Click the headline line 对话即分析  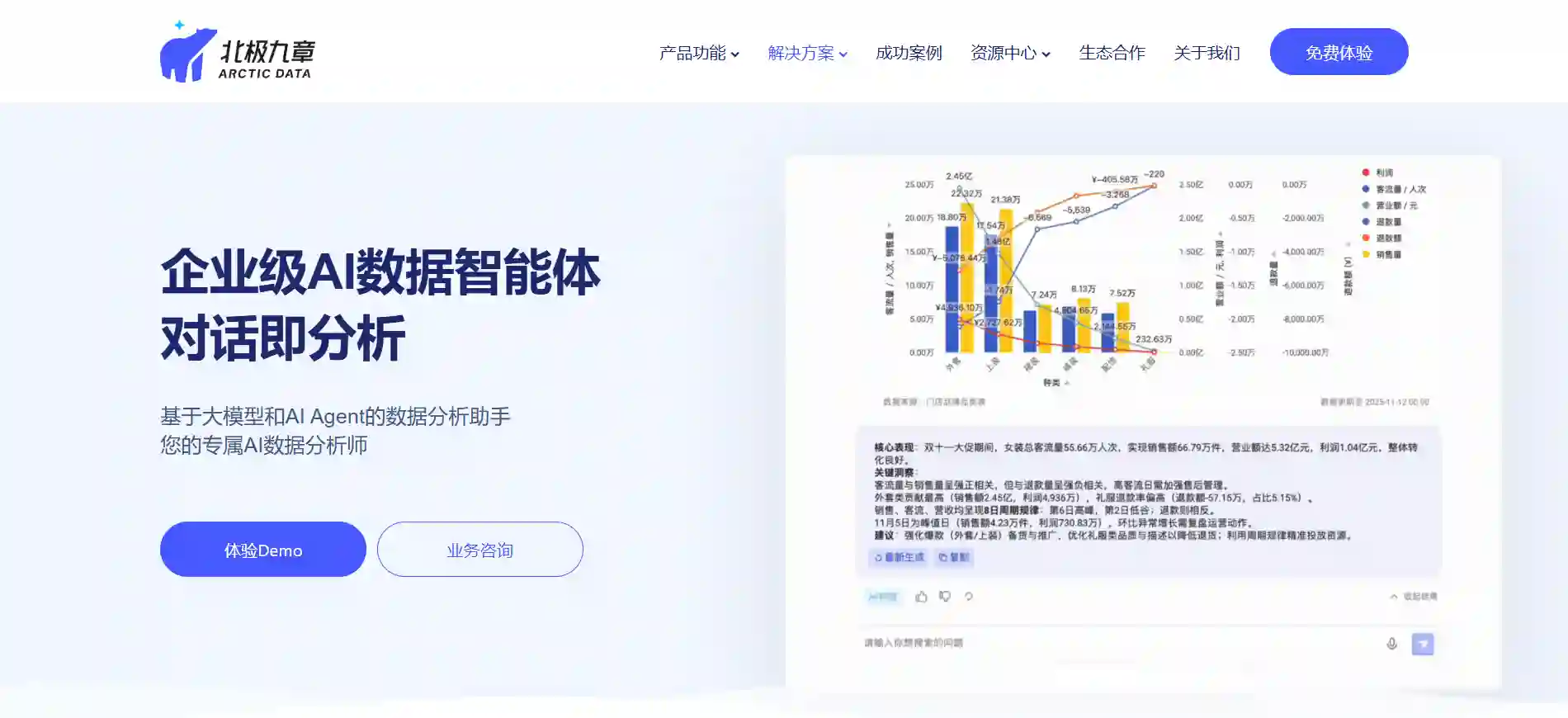point(283,339)
